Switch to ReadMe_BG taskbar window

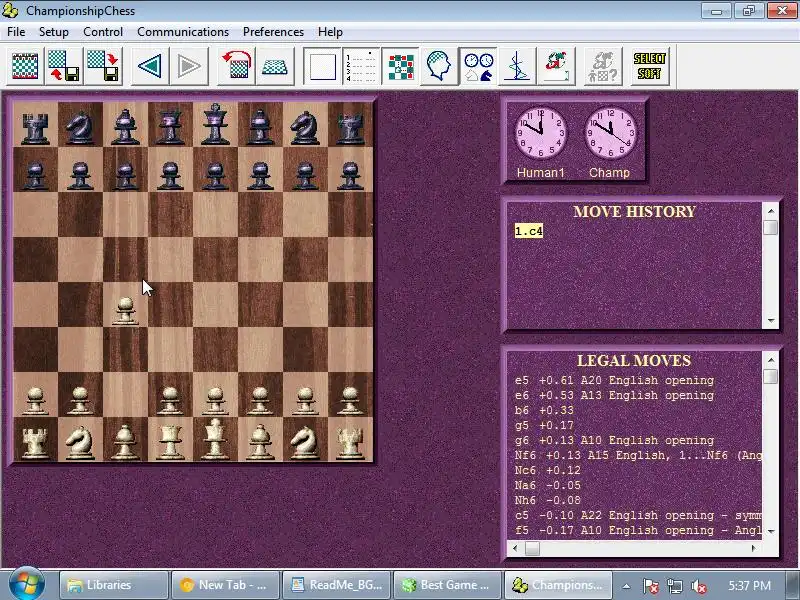(x=336, y=585)
